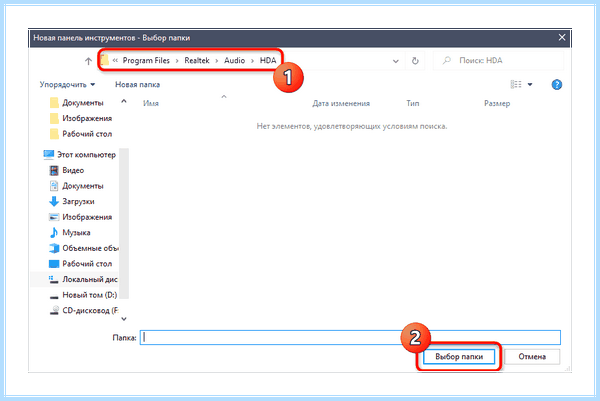
Task: Click the Папка input field
Action: (350, 337)
